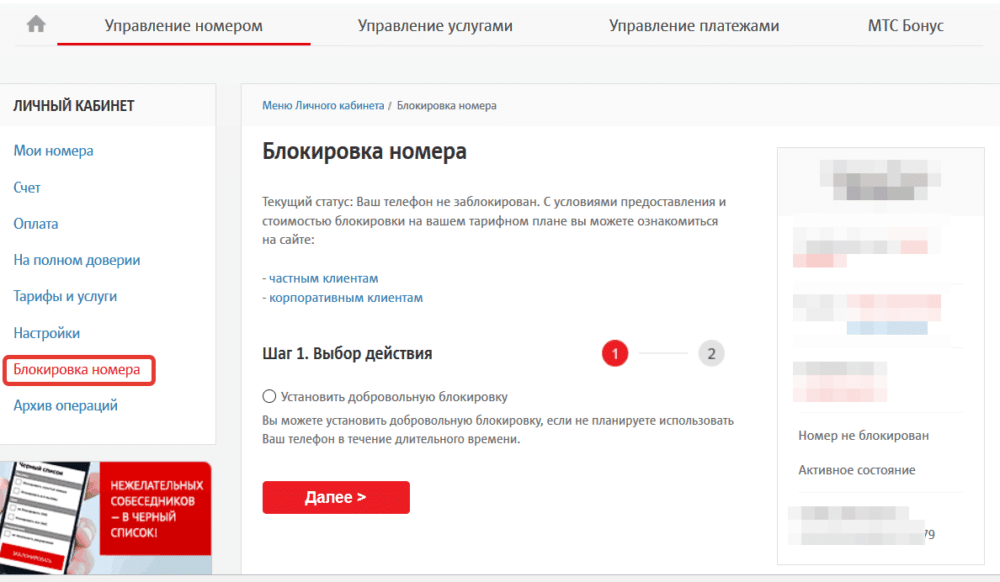Go to the home page icon

36,24
